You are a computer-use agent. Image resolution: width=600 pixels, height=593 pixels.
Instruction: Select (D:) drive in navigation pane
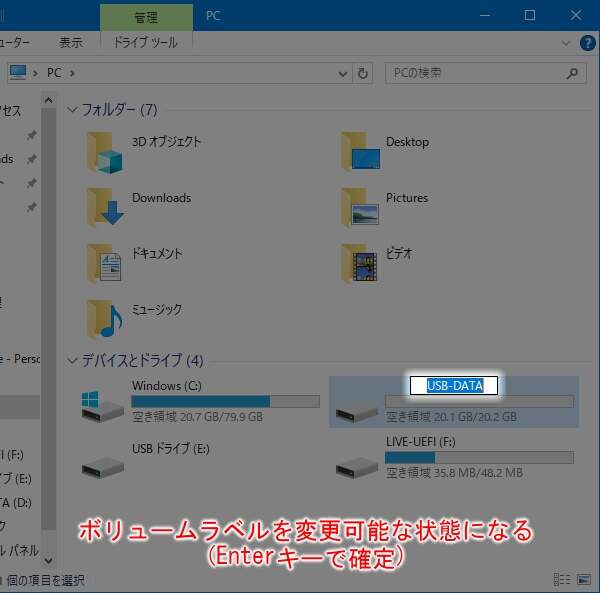pos(16,502)
